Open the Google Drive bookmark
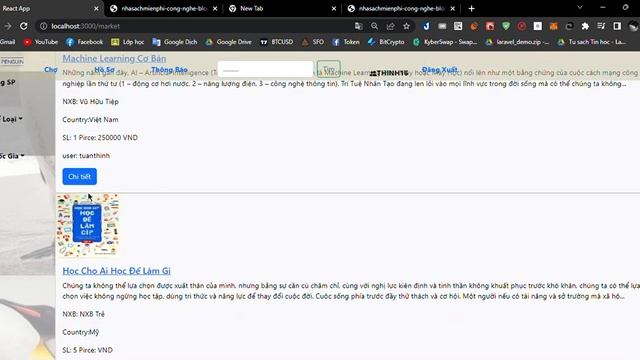The width and height of the screenshot is (640, 360). 228,42
